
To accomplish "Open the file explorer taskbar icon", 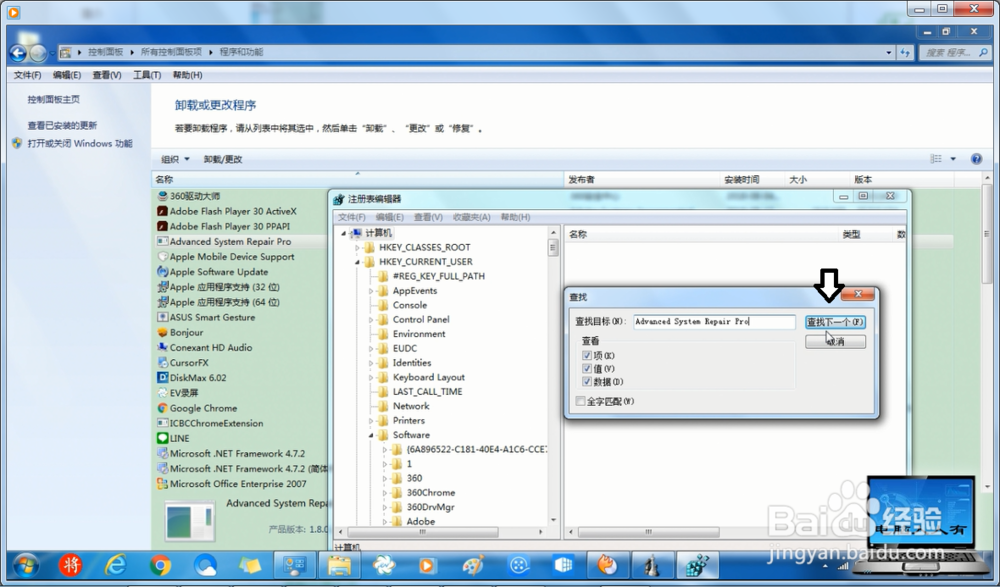I will 339,565.
